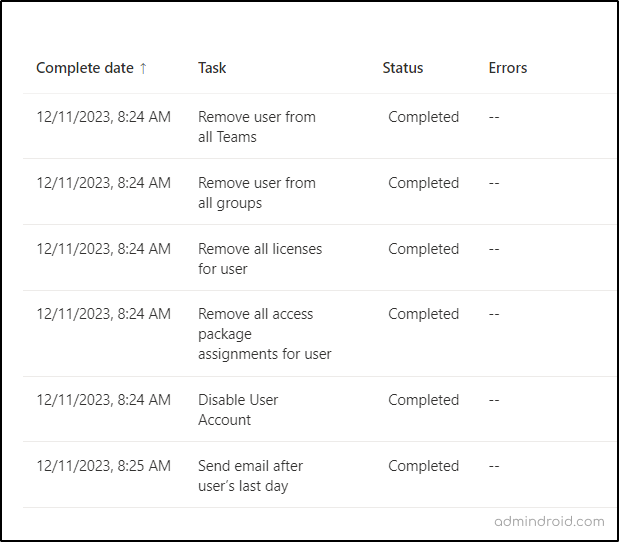Click the Errors column header
This screenshot has width=619, height=542.
pos(507,68)
